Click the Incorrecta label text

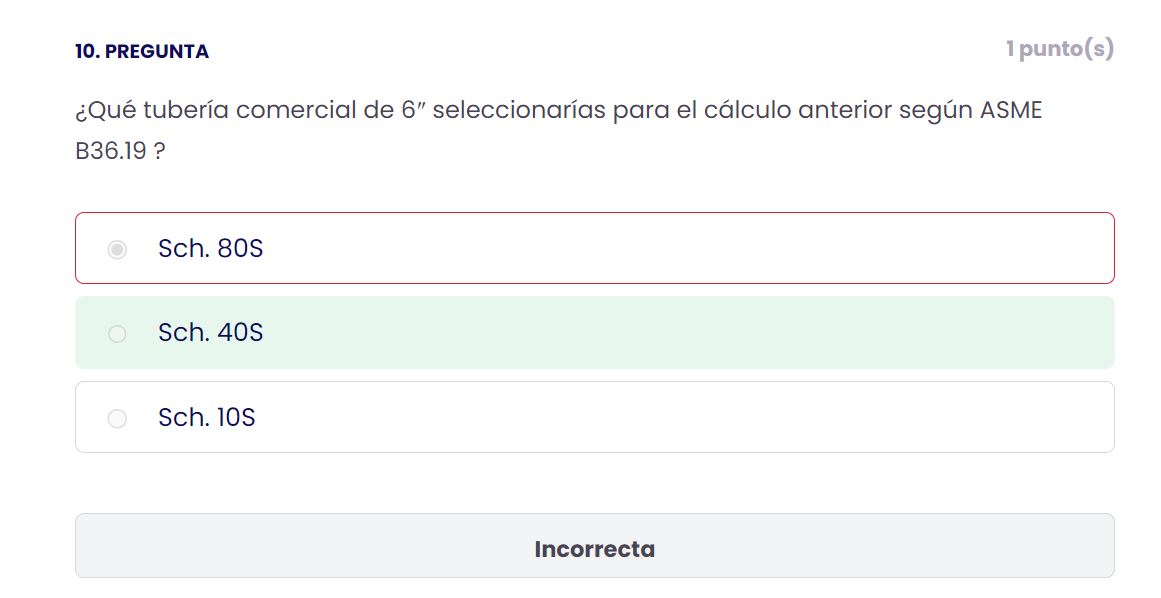[595, 549]
